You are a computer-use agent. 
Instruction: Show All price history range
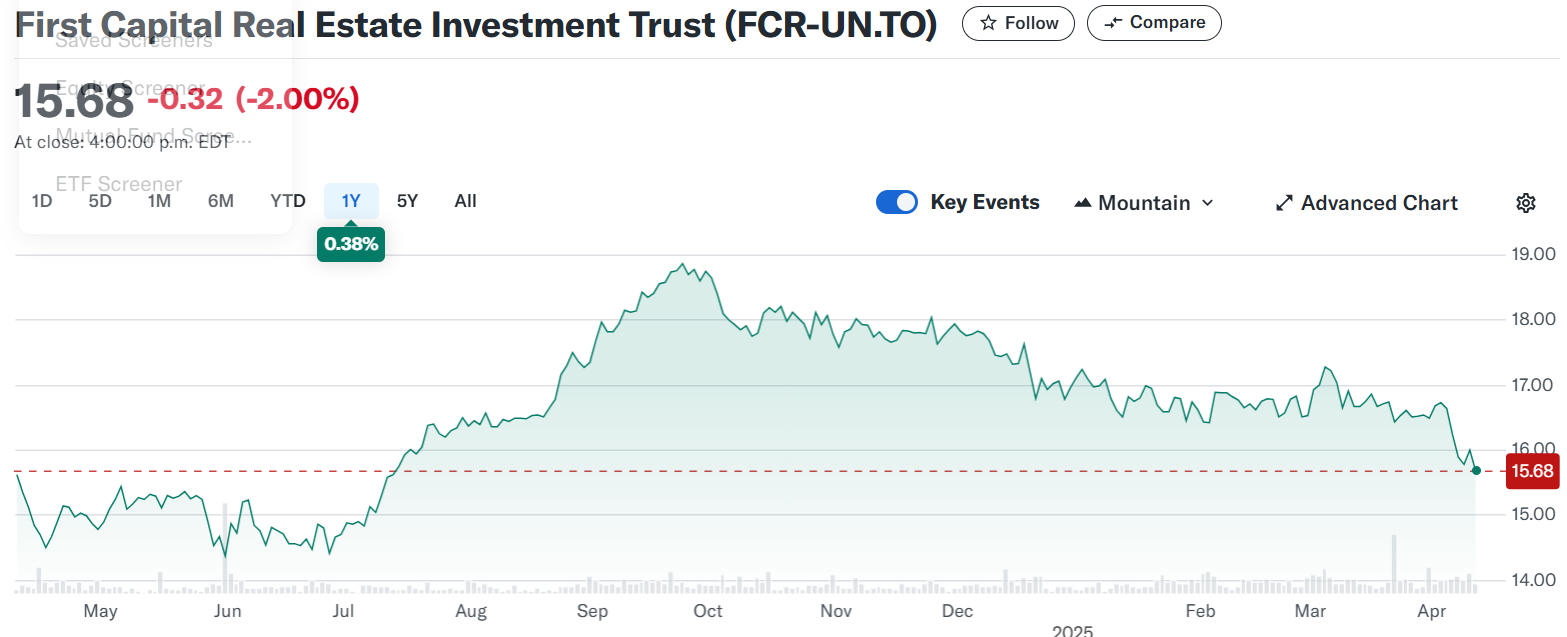click(465, 201)
